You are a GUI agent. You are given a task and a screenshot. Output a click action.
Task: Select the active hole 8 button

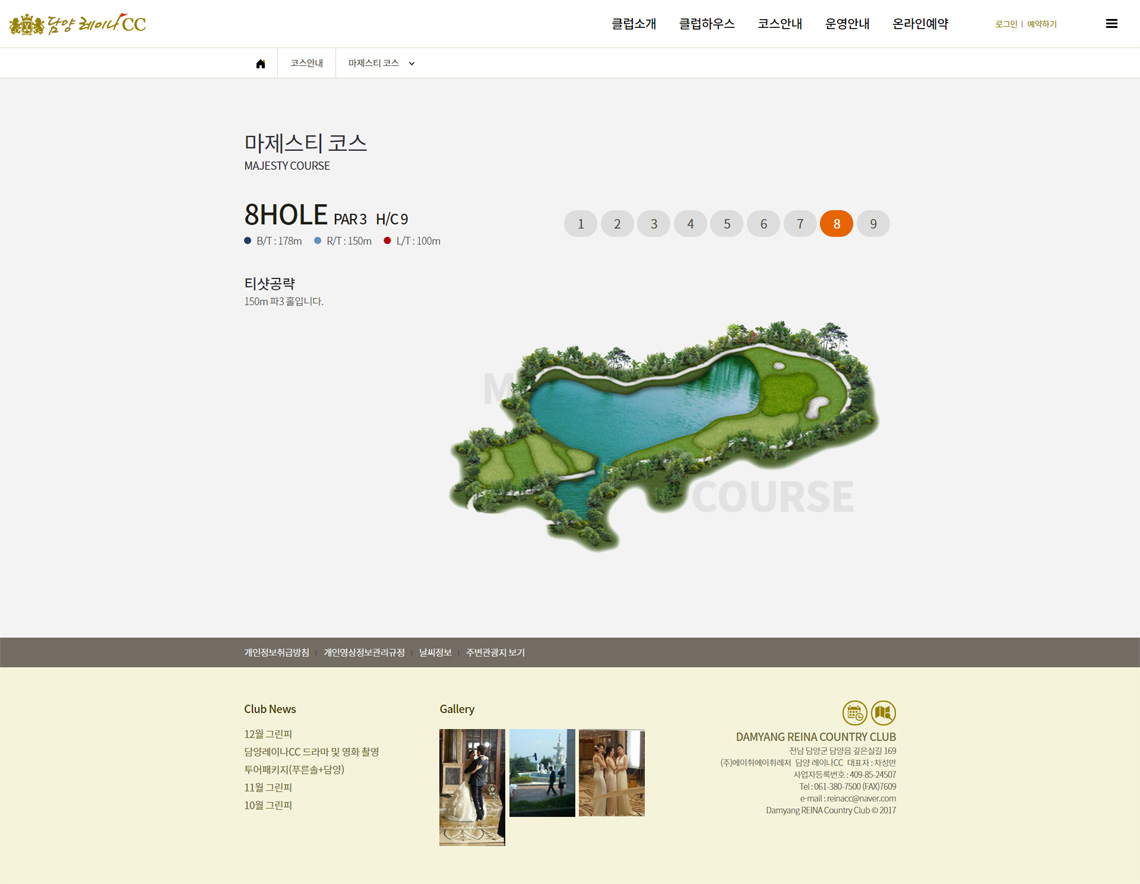837,223
